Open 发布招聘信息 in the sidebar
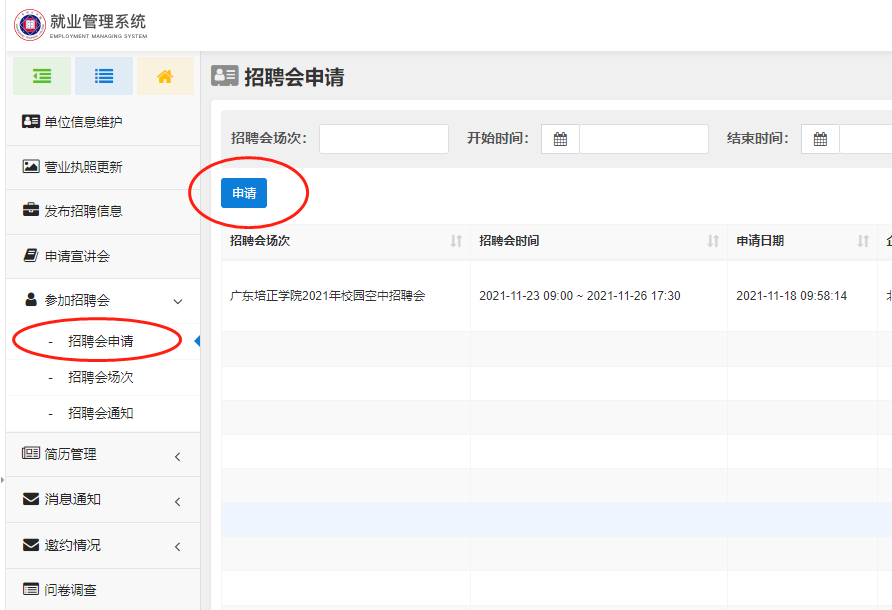 [84, 211]
